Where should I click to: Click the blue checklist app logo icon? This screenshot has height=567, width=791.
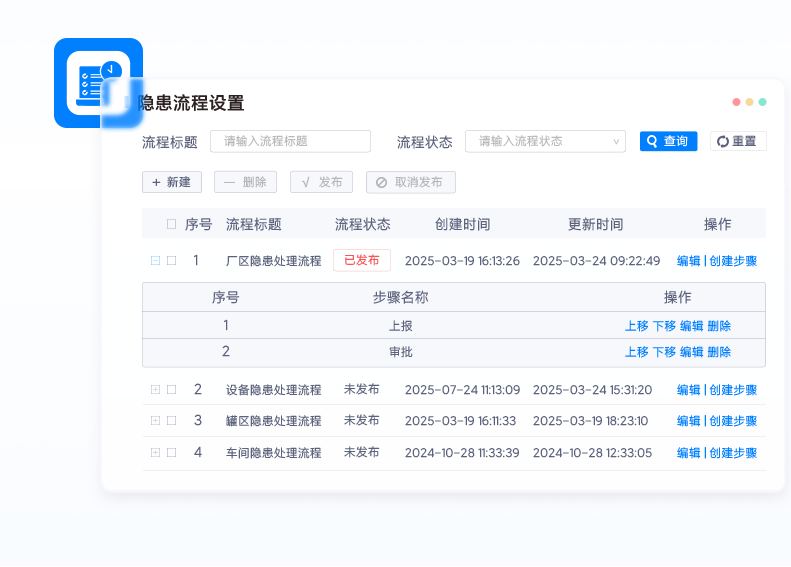(x=98, y=82)
